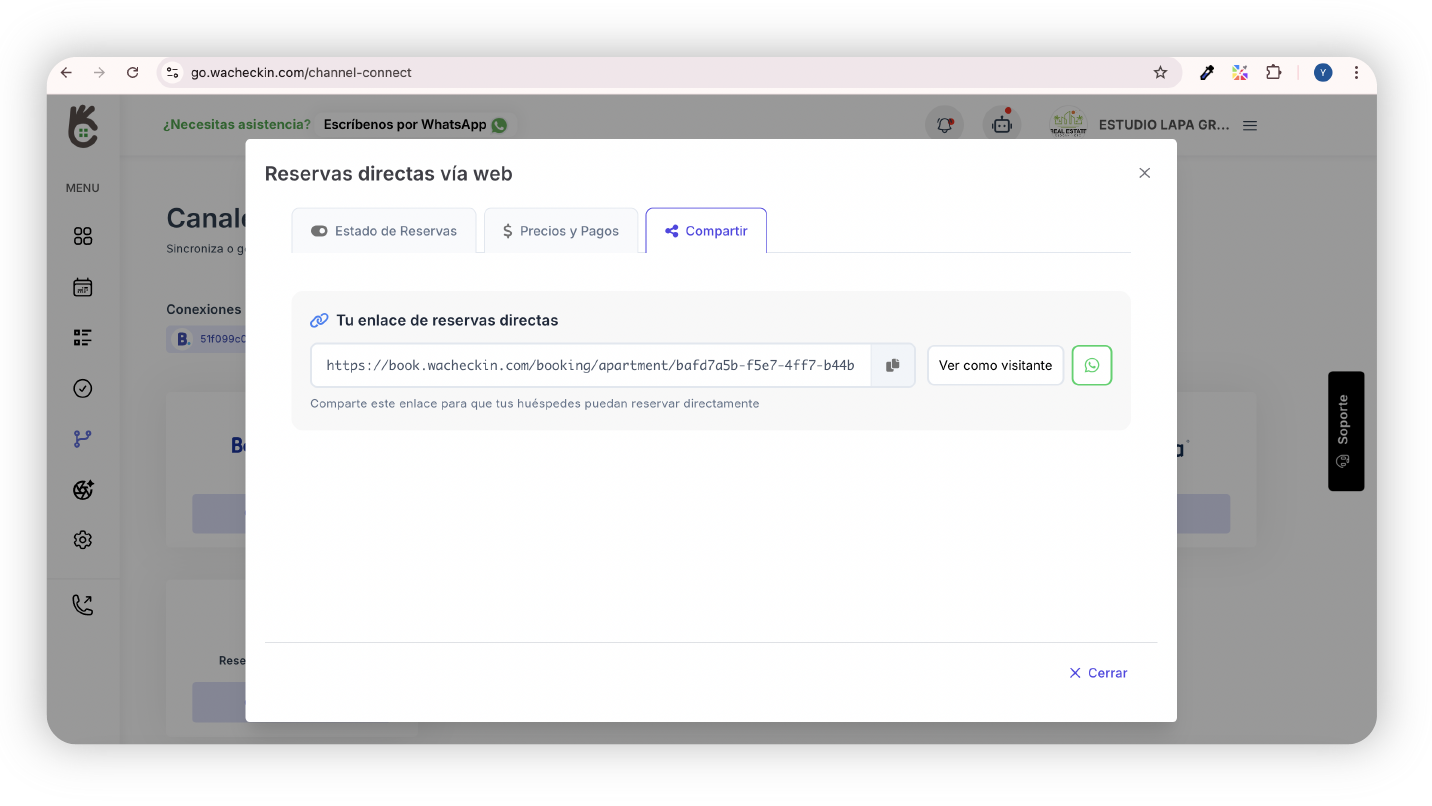Bookmark page with star icon

pyautogui.click(x=1160, y=73)
